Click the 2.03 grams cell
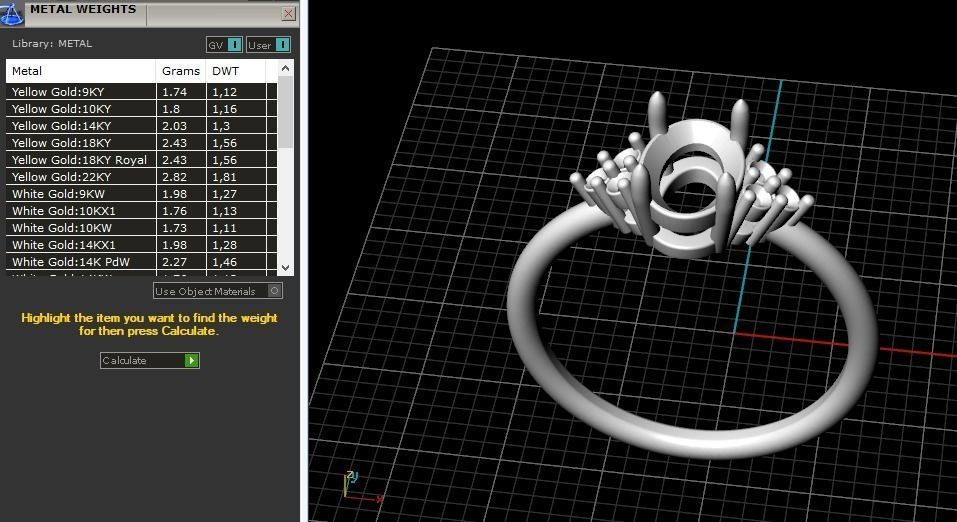The height and width of the screenshot is (522, 957). click(181, 126)
